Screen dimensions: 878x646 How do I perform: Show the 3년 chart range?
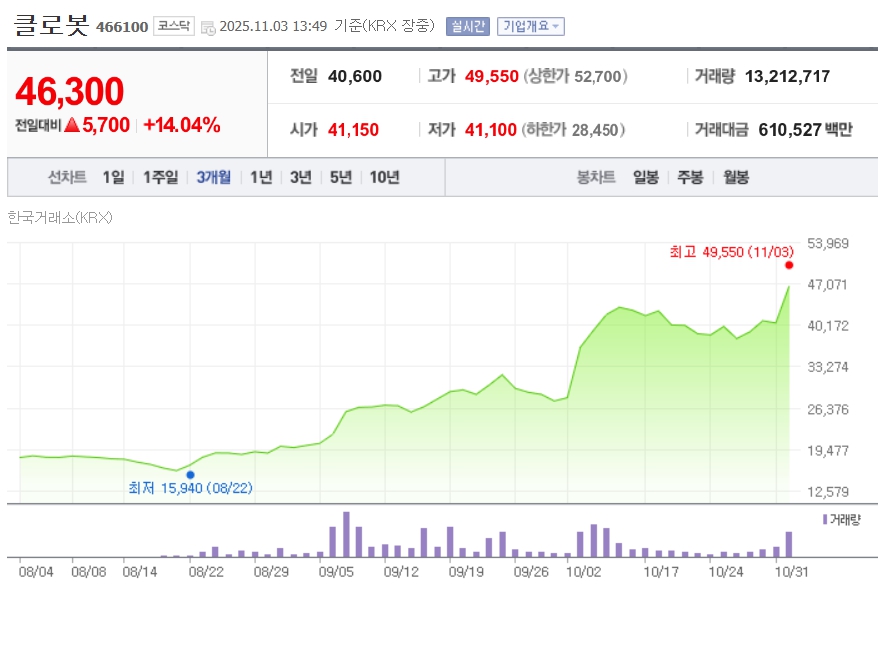(x=300, y=177)
